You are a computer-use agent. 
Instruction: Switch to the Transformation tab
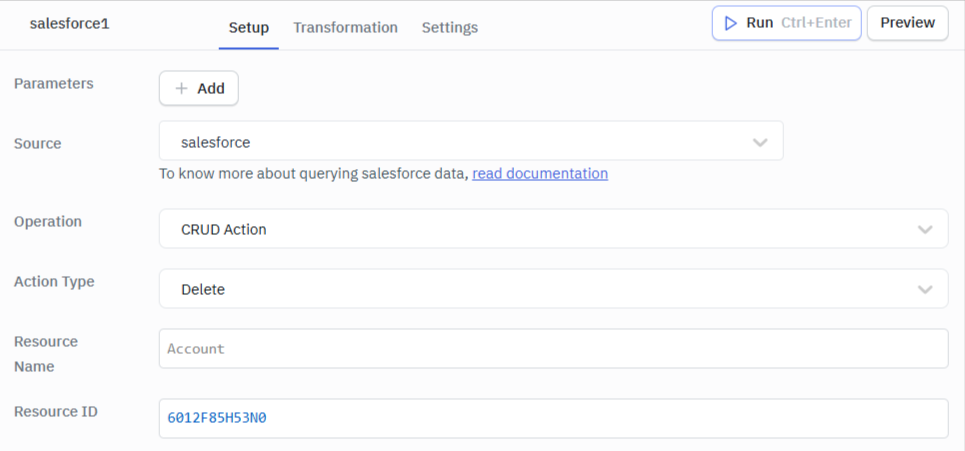(x=345, y=28)
